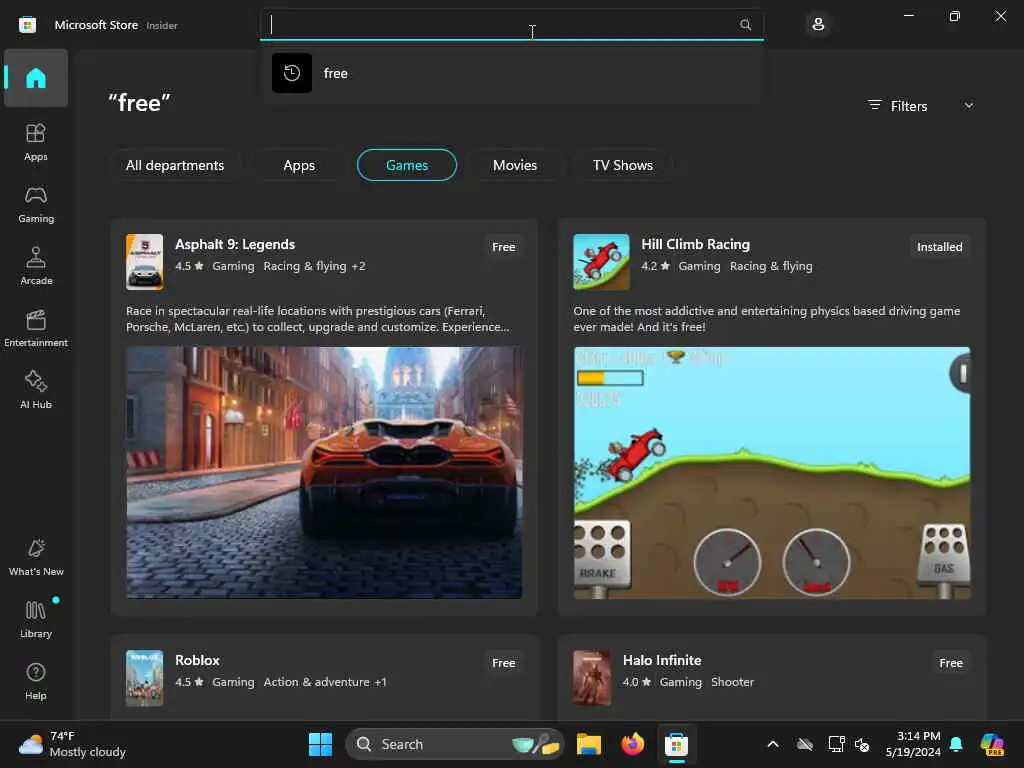Open What's New in sidebar
Image resolution: width=1024 pixels, height=768 pixels.
(36, 558)
